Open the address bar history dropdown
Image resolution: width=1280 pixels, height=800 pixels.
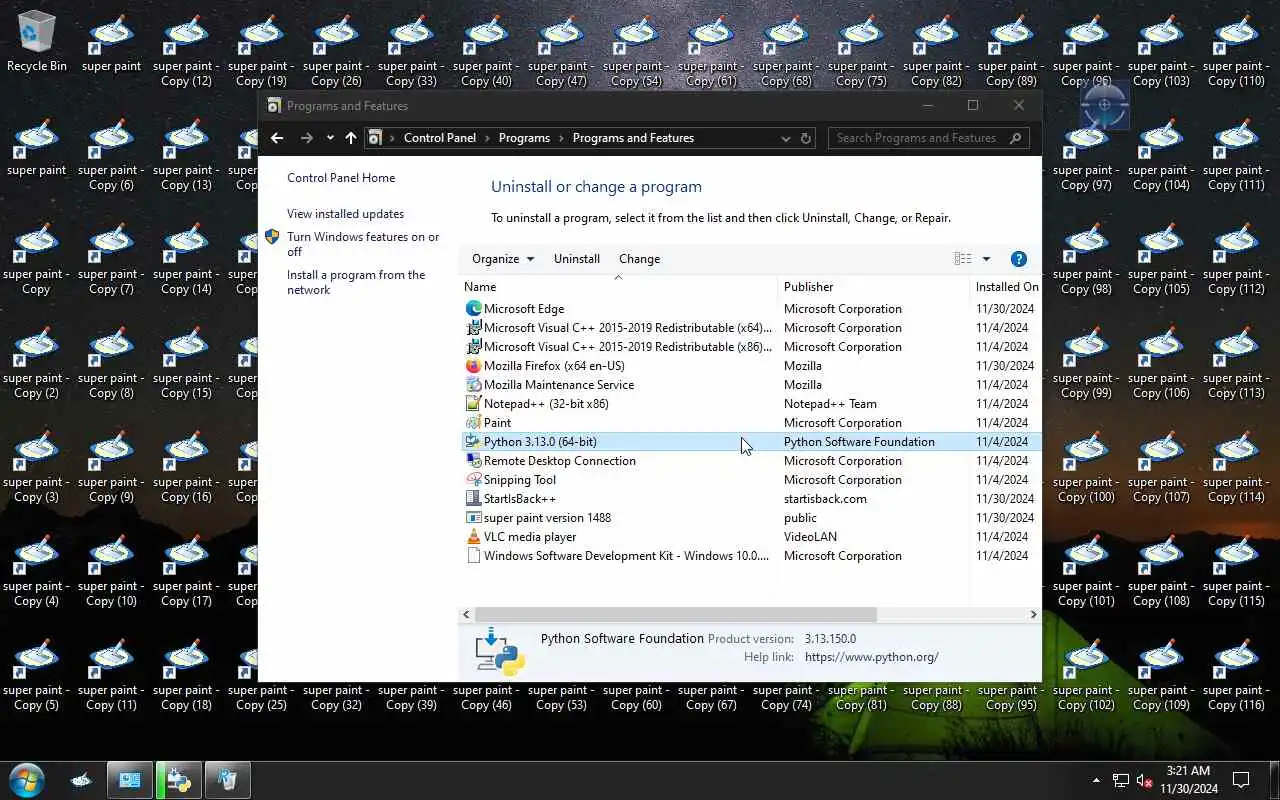[786, 138]
